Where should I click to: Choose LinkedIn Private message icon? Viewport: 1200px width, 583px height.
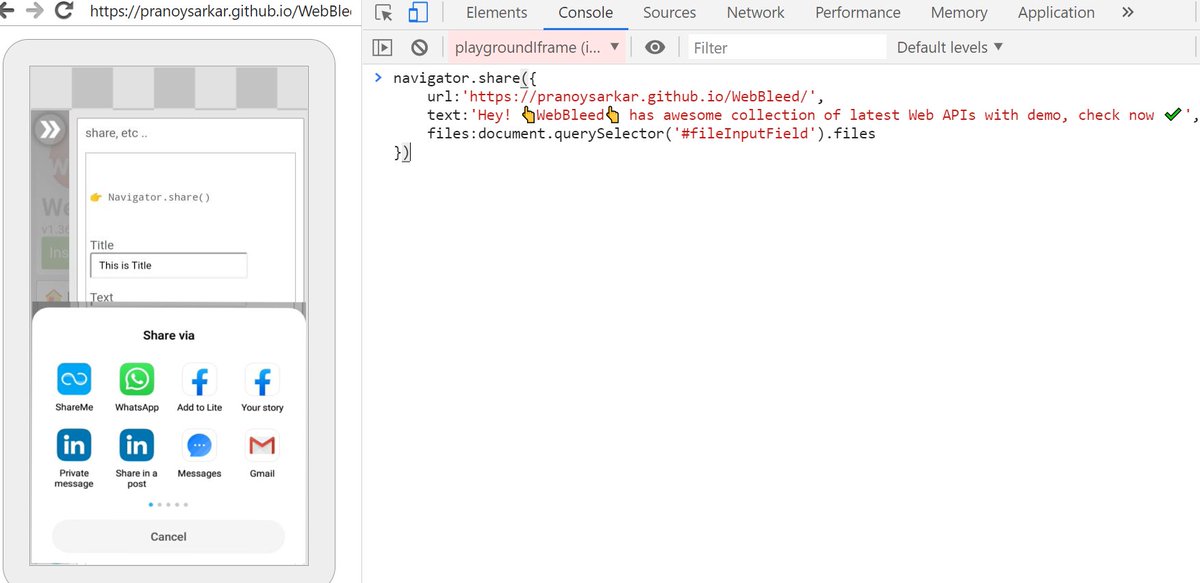[74, 445]
